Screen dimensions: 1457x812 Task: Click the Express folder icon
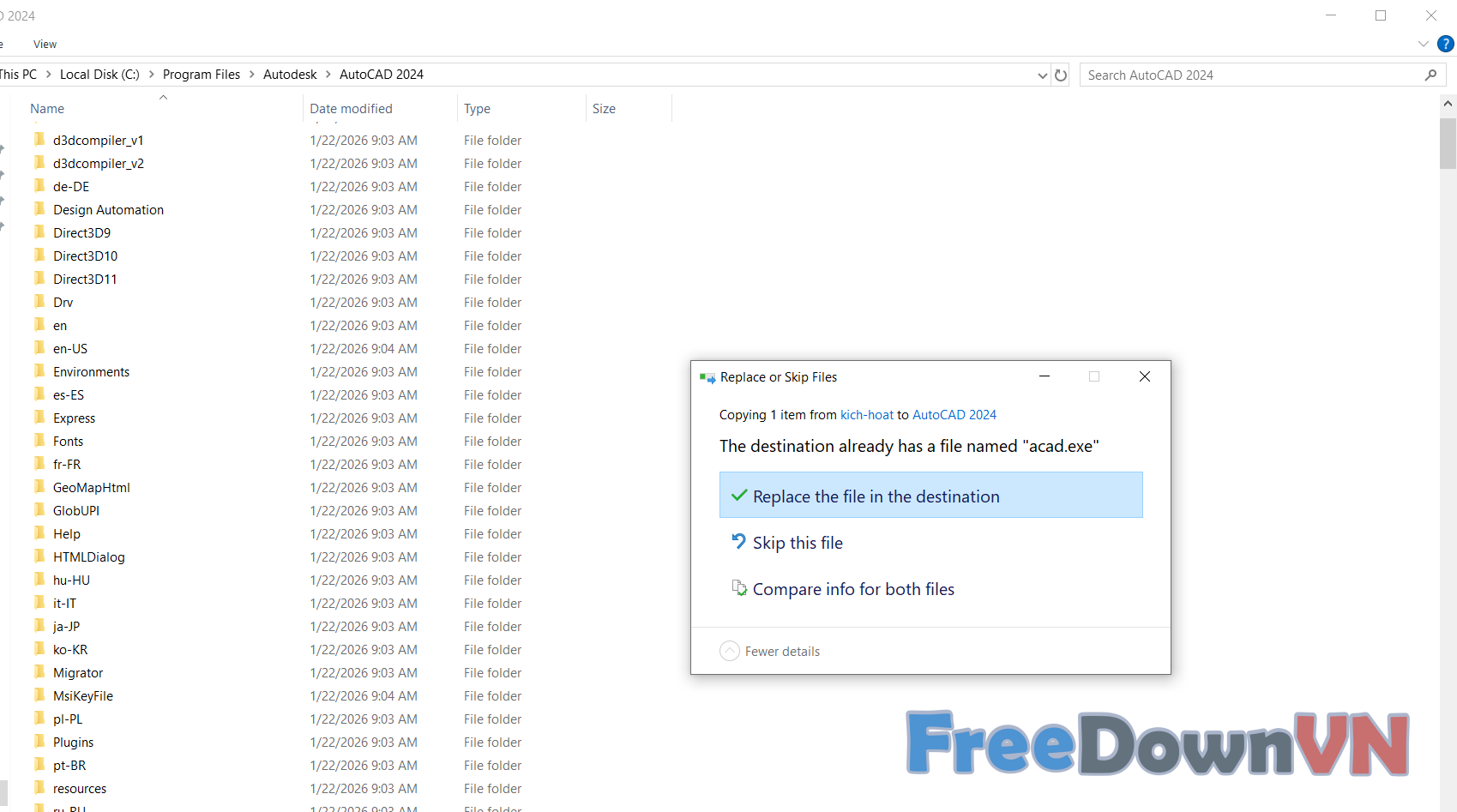click(x=39, y=418)
